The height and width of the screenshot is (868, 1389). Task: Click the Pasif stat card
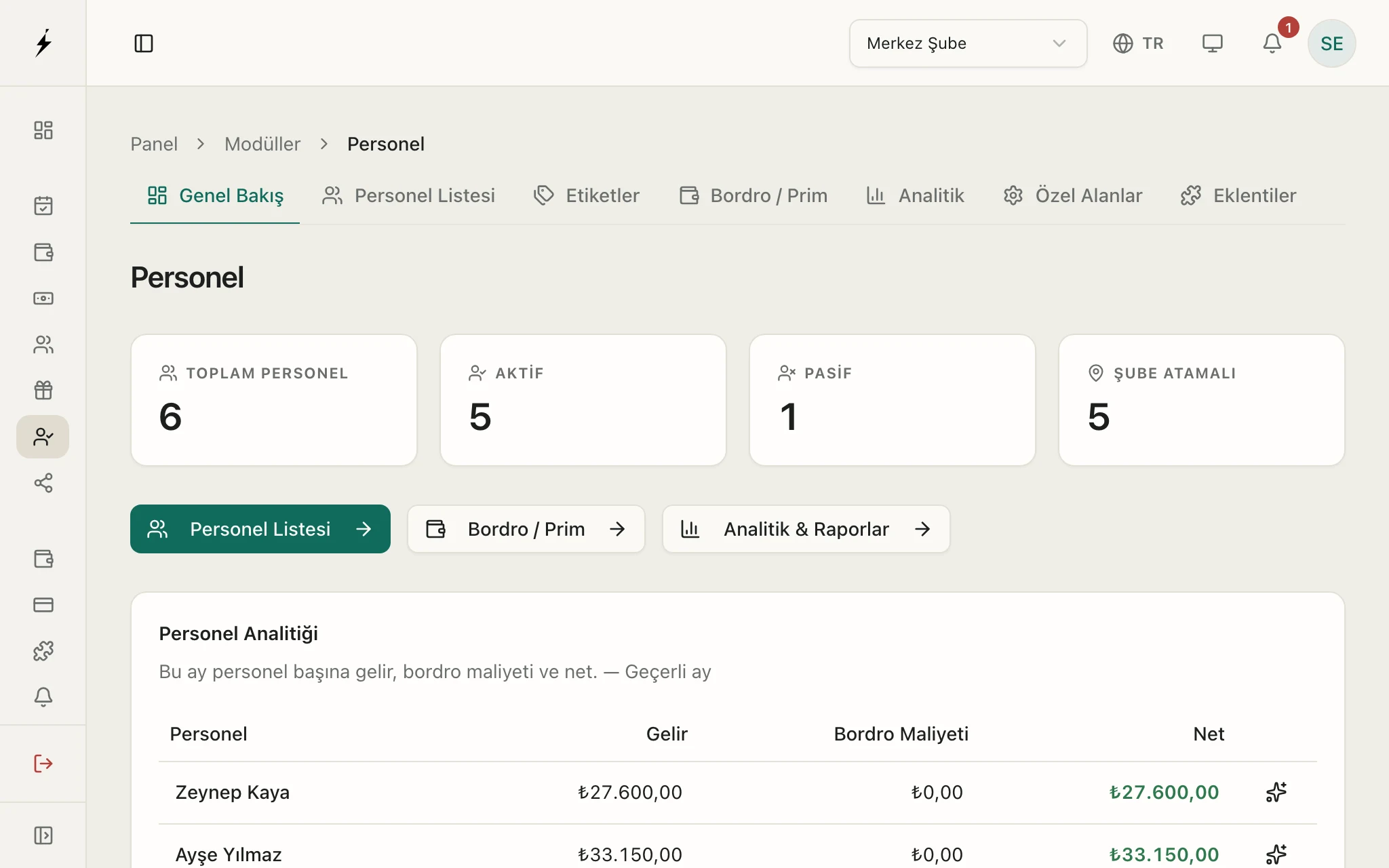(x=893, y=400)
